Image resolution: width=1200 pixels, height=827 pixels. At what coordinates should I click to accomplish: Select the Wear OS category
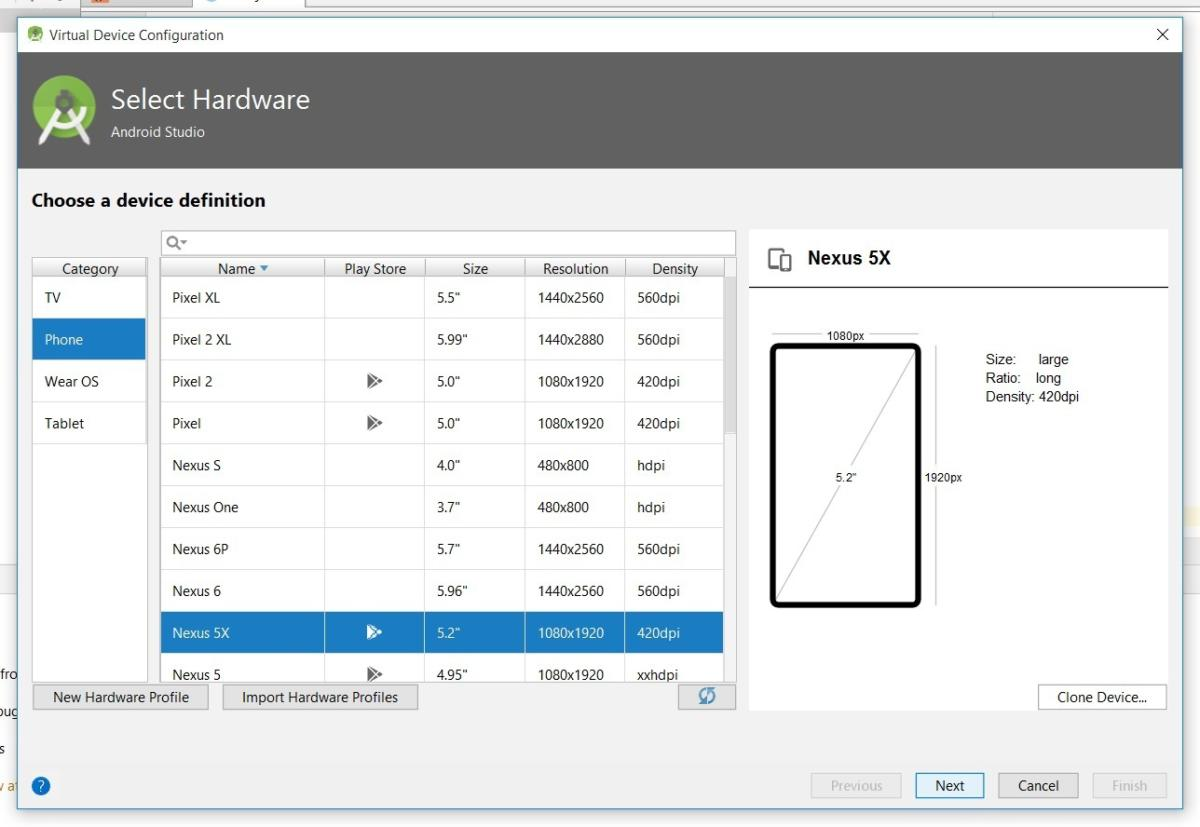[x=89, y=382]
